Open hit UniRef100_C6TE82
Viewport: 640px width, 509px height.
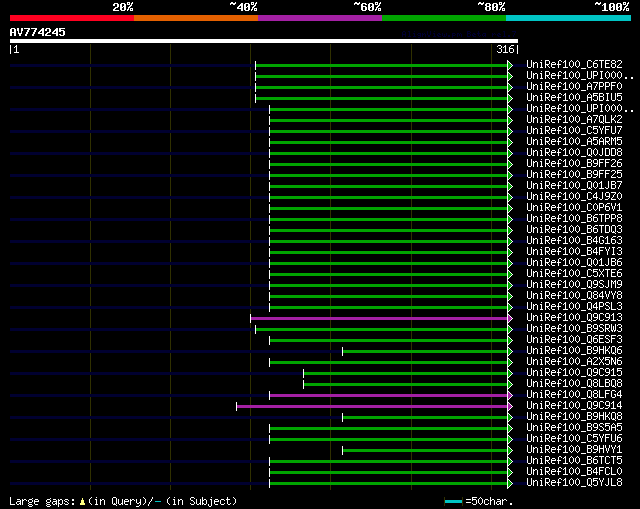click(x=574, y=64)
